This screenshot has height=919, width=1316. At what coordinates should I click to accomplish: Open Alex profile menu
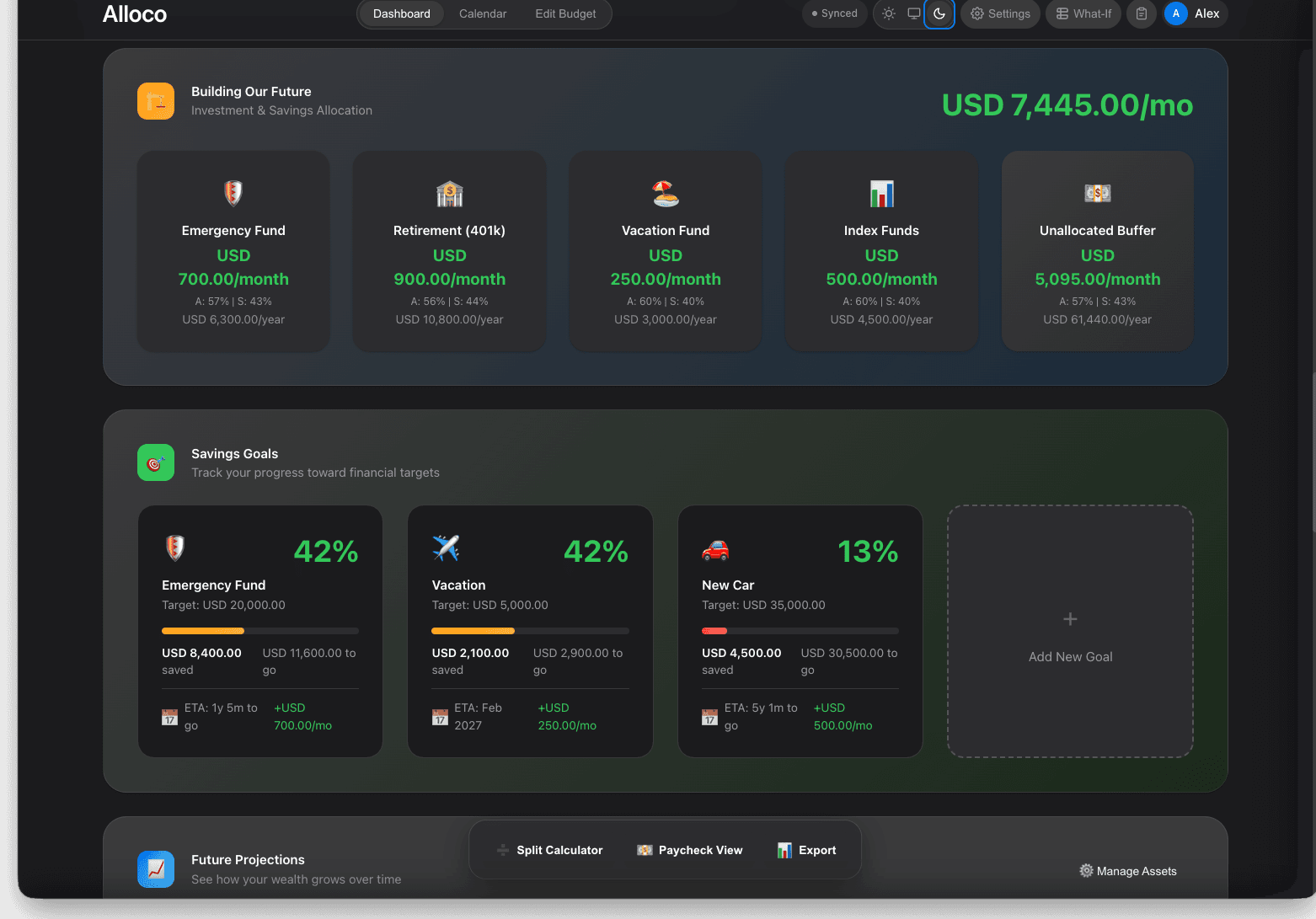(x=1196, y=13)
